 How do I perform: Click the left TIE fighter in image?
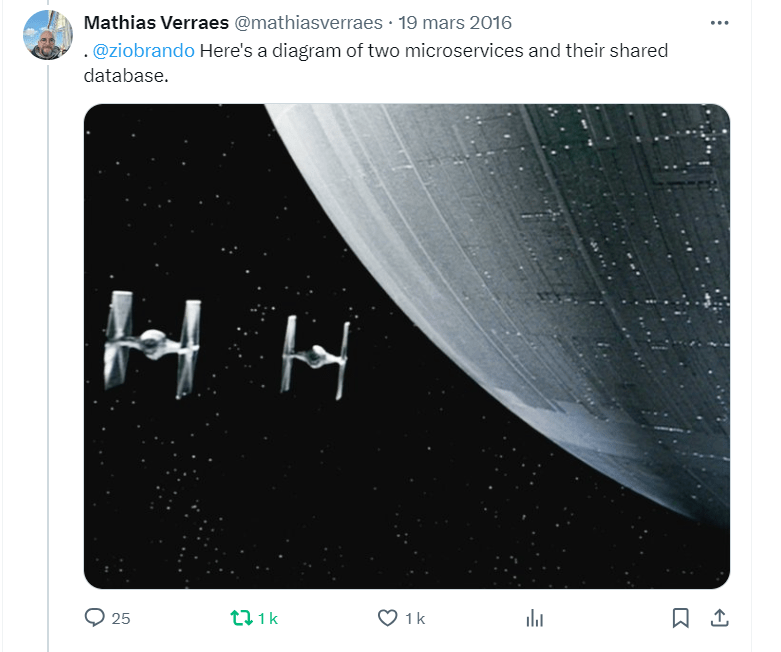coord(152,344)
